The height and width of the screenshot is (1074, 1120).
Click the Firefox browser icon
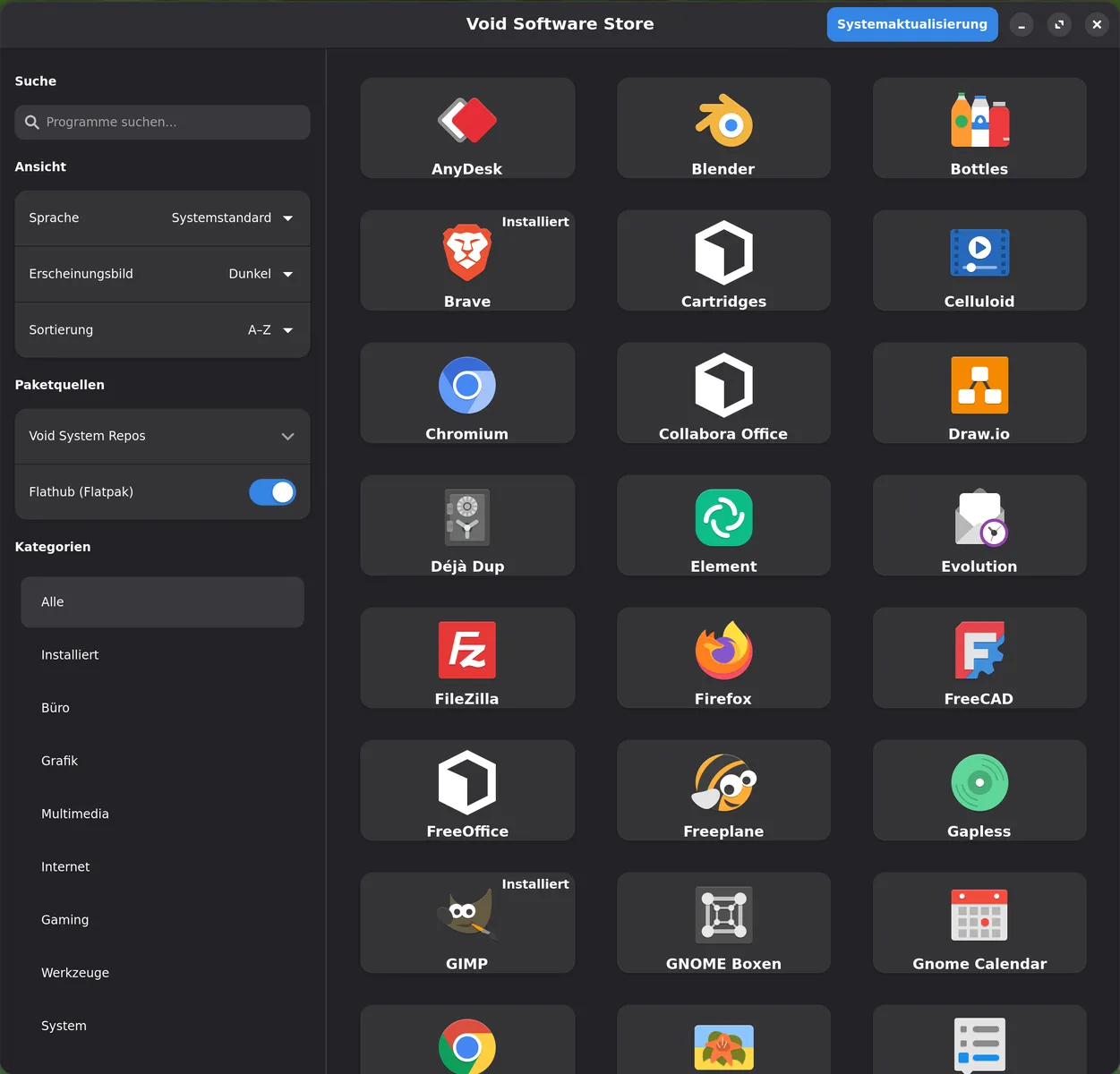[x=723, y=651]
